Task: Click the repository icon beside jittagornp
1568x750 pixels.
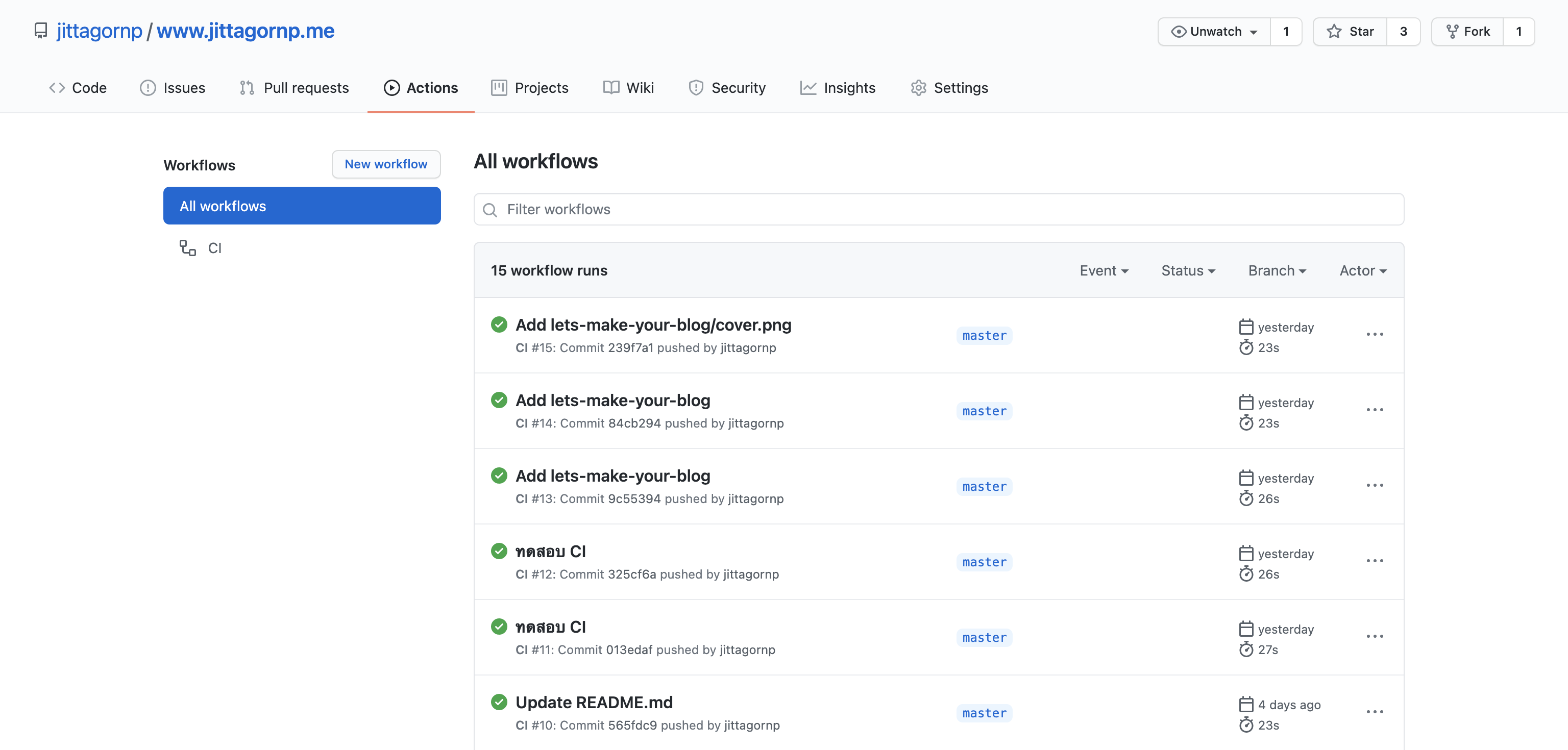Action: 41,31
